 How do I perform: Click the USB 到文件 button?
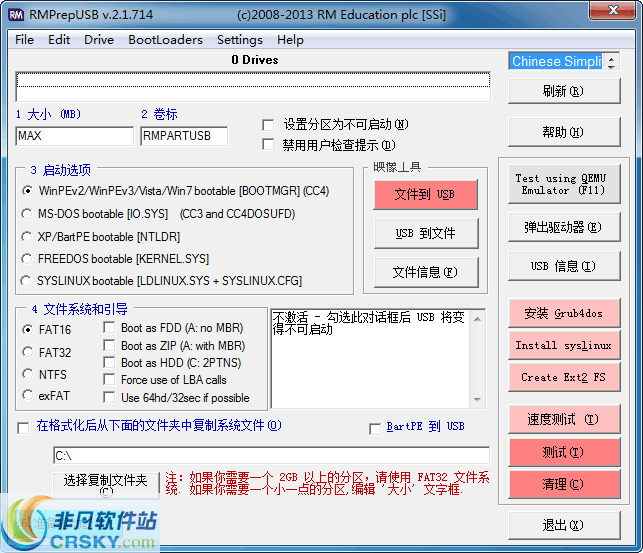tap(426, 233)
